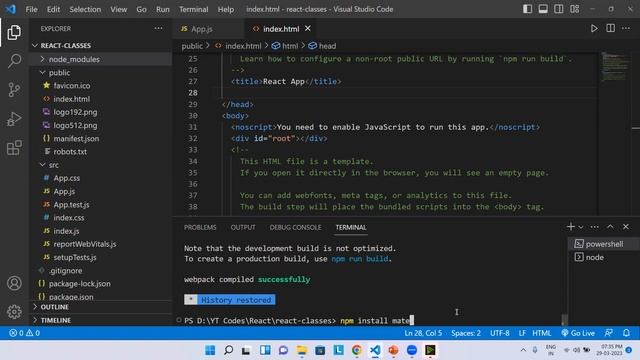
Task: Open terminal launch profile dropdown arrow
Action: [x=581, y=227]
